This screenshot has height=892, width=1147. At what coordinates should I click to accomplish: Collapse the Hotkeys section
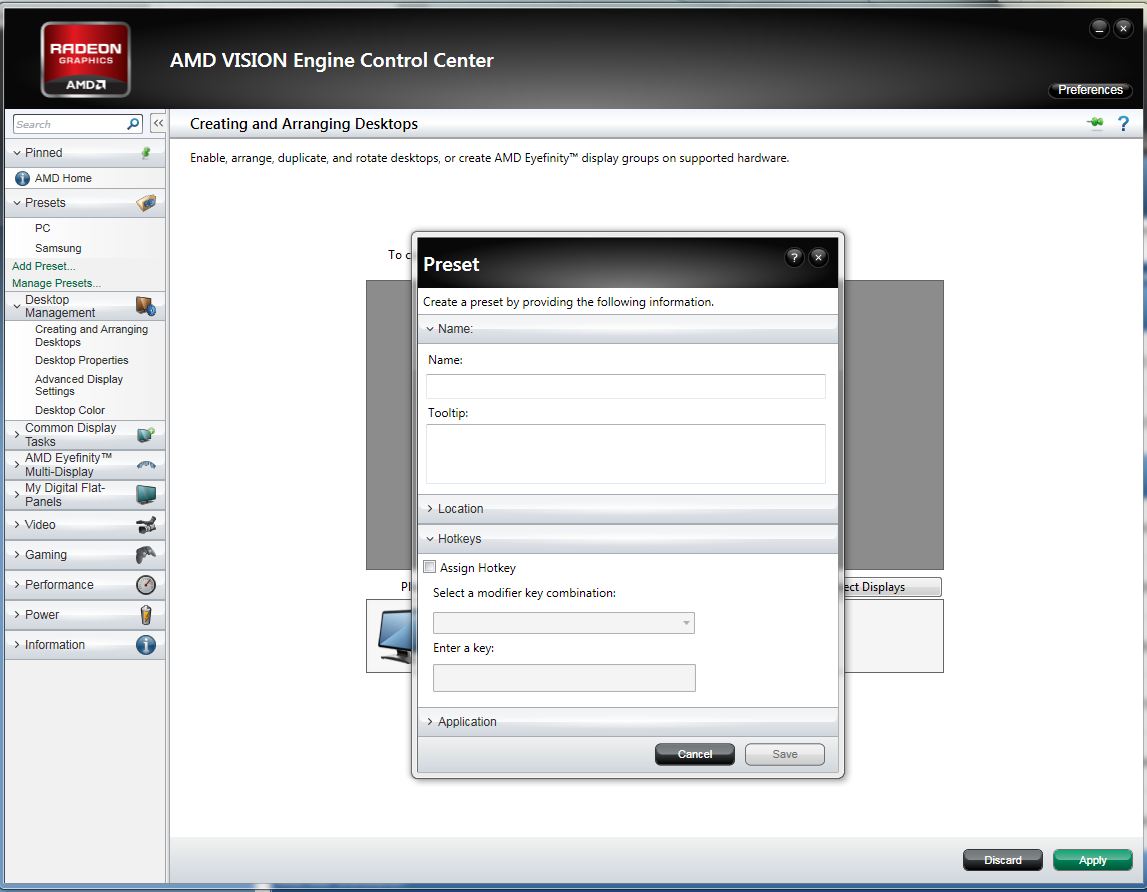pos(430,539)
